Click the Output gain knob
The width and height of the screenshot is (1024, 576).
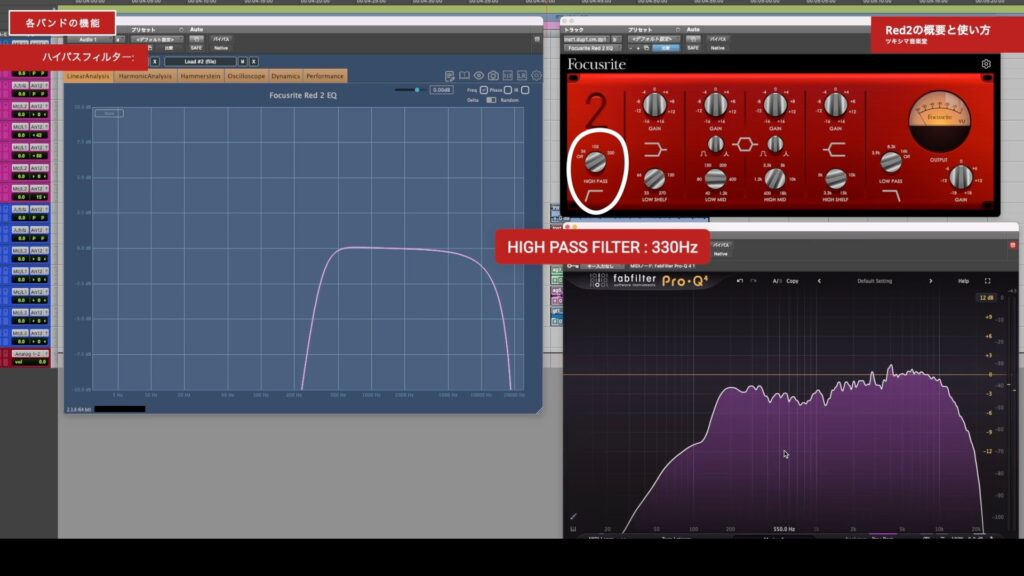(x=961, y=177)
